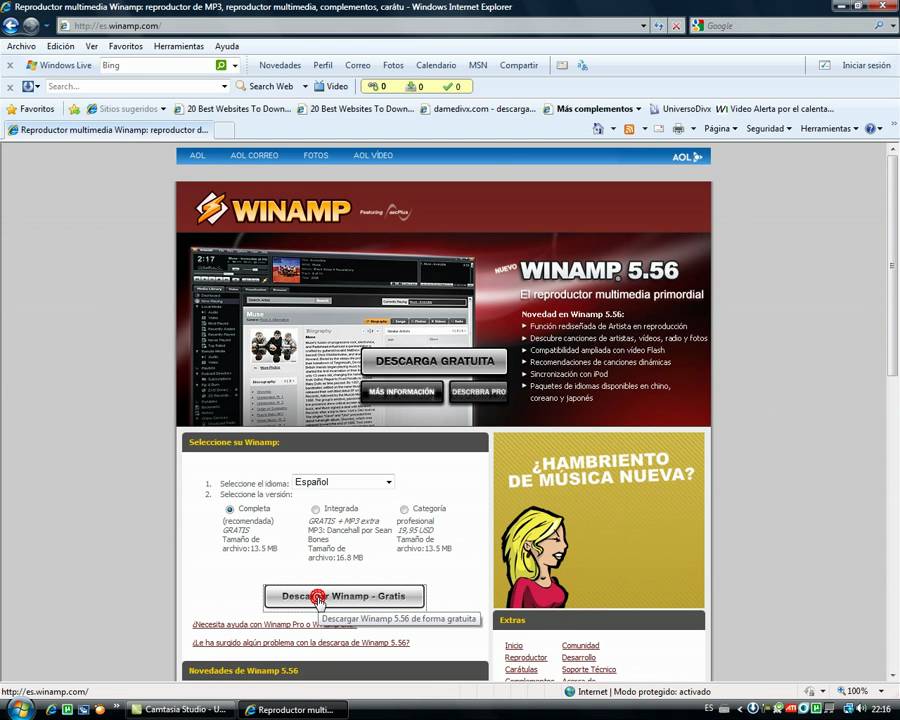Click the AOL CORREO link
This screenshot has width=900, height=720.
[x=254, y=156]
